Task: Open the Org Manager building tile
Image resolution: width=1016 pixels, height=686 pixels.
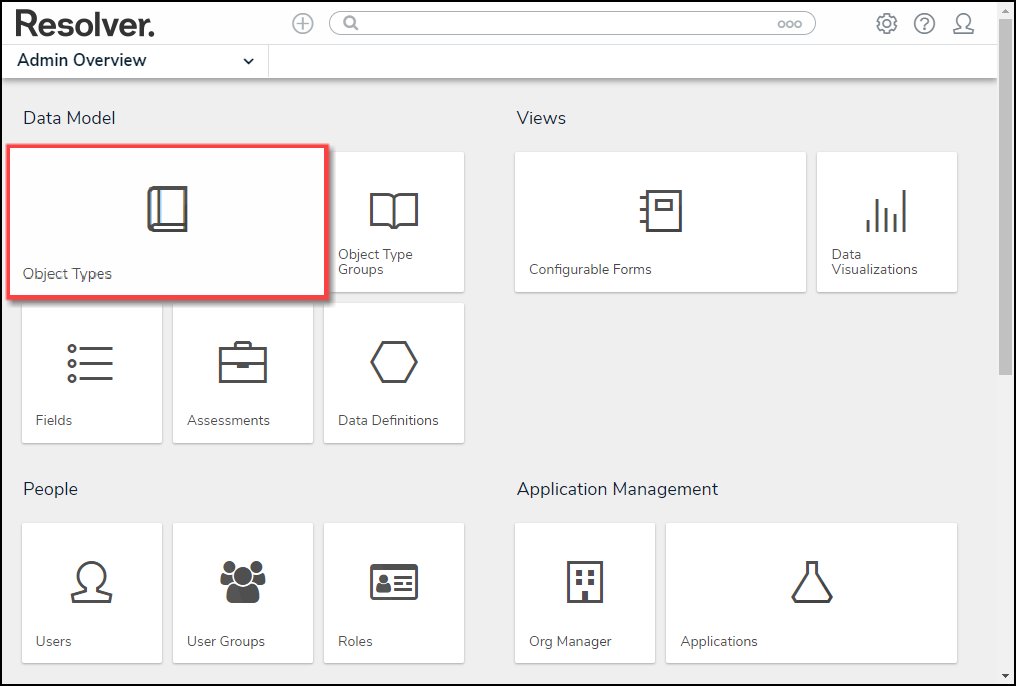Action: [584, 593]
